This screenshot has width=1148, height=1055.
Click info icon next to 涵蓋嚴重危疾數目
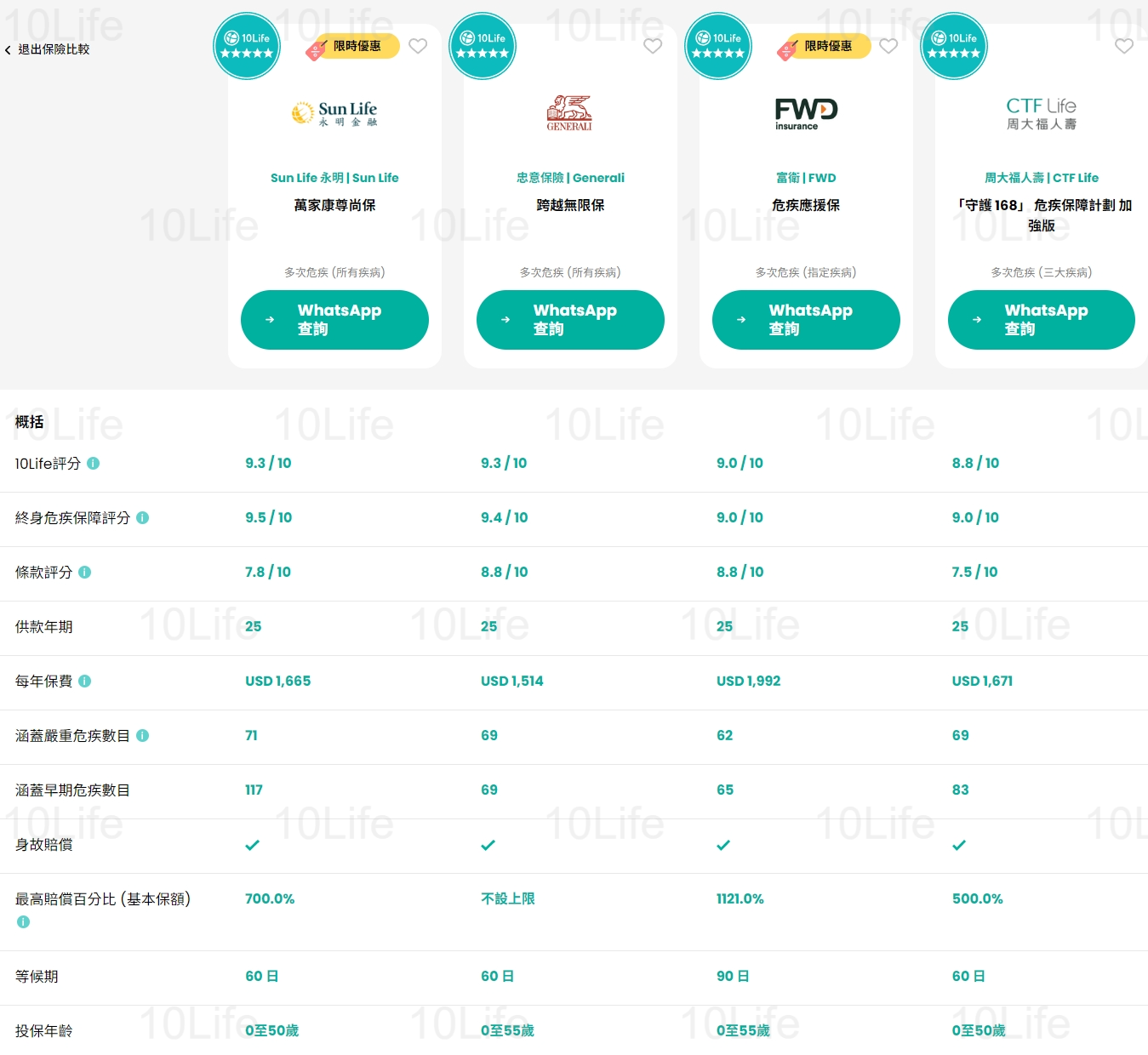143,736
